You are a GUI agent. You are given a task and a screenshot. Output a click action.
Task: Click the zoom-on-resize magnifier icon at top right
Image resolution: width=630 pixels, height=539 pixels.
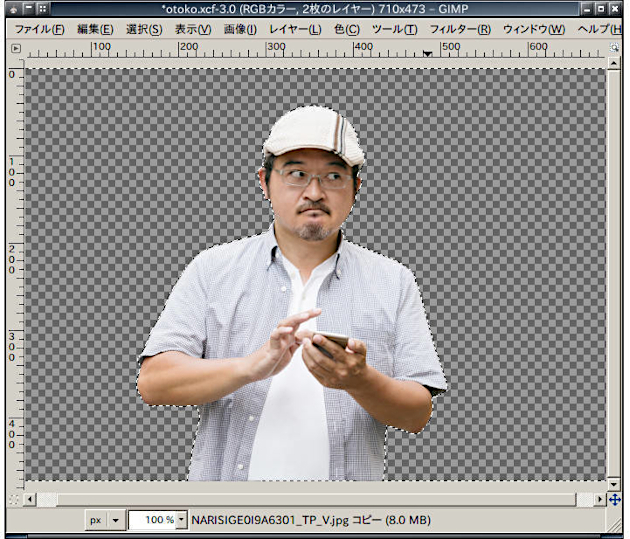[x=614, y=48]
